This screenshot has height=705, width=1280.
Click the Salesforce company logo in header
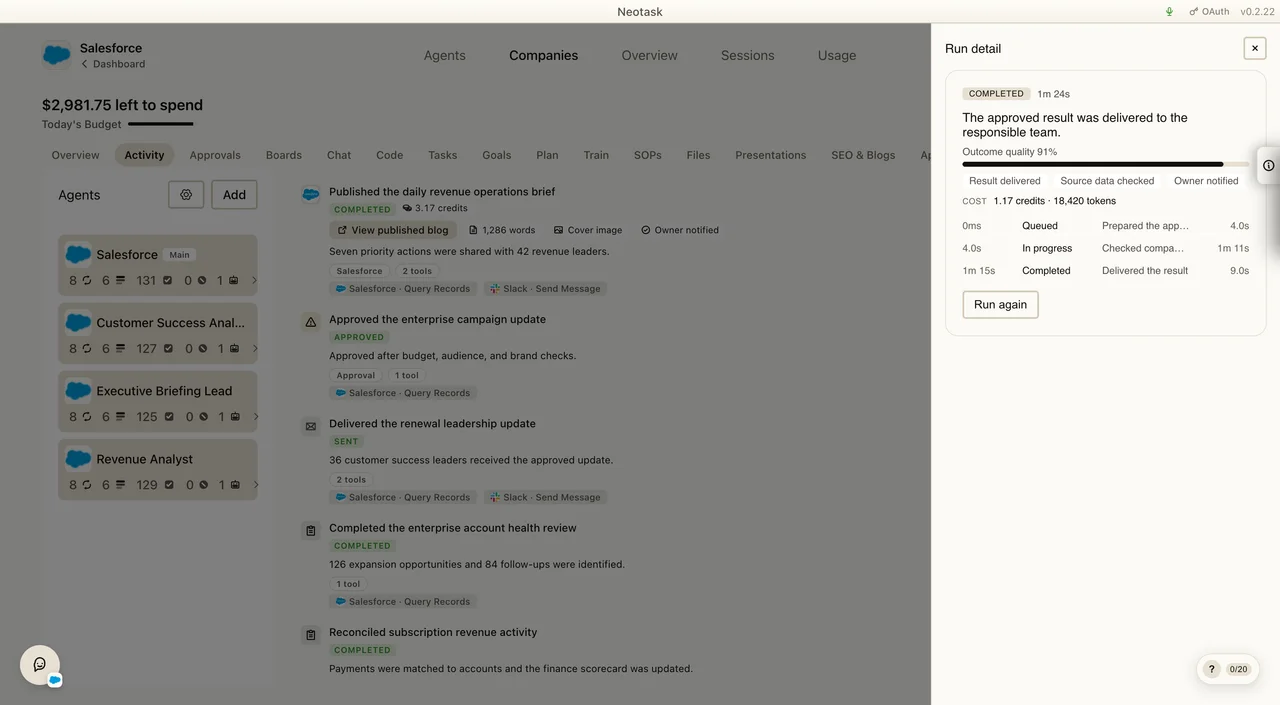pos(57,55)
